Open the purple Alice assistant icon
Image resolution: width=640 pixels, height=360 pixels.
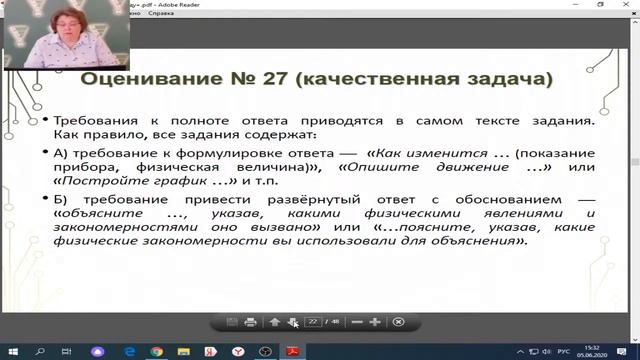click(97, 351)
